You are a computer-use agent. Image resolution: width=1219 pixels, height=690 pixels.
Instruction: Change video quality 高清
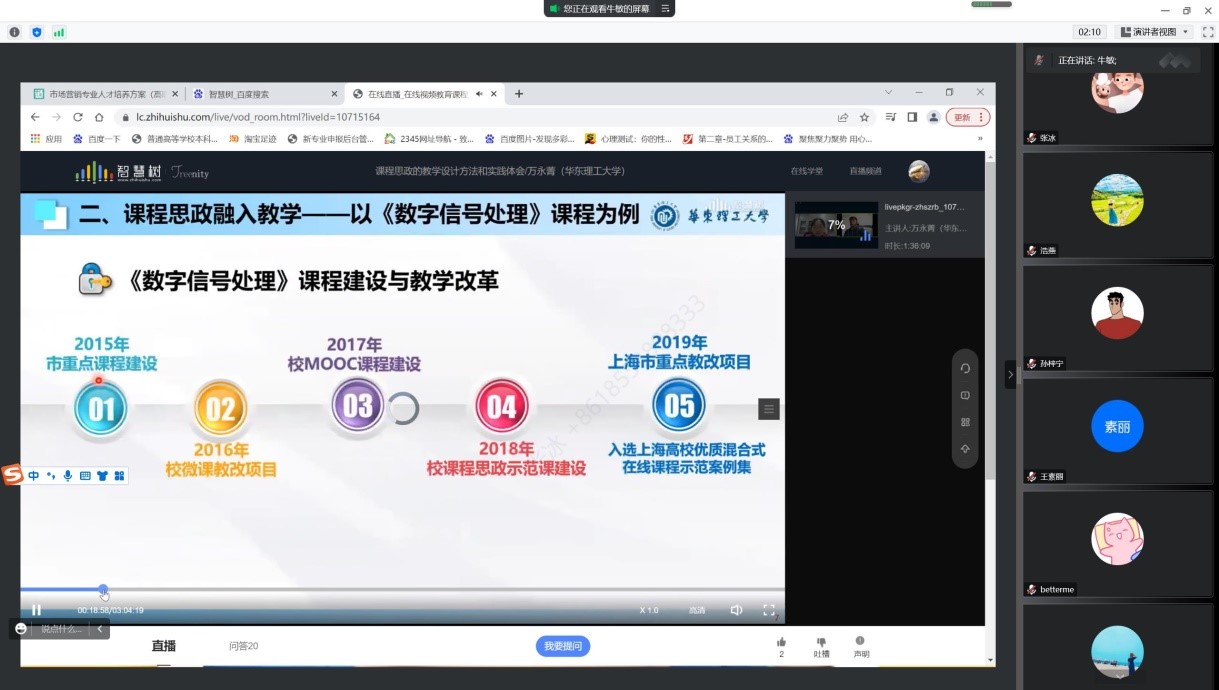pyautogui.click(x=697, y=610)
